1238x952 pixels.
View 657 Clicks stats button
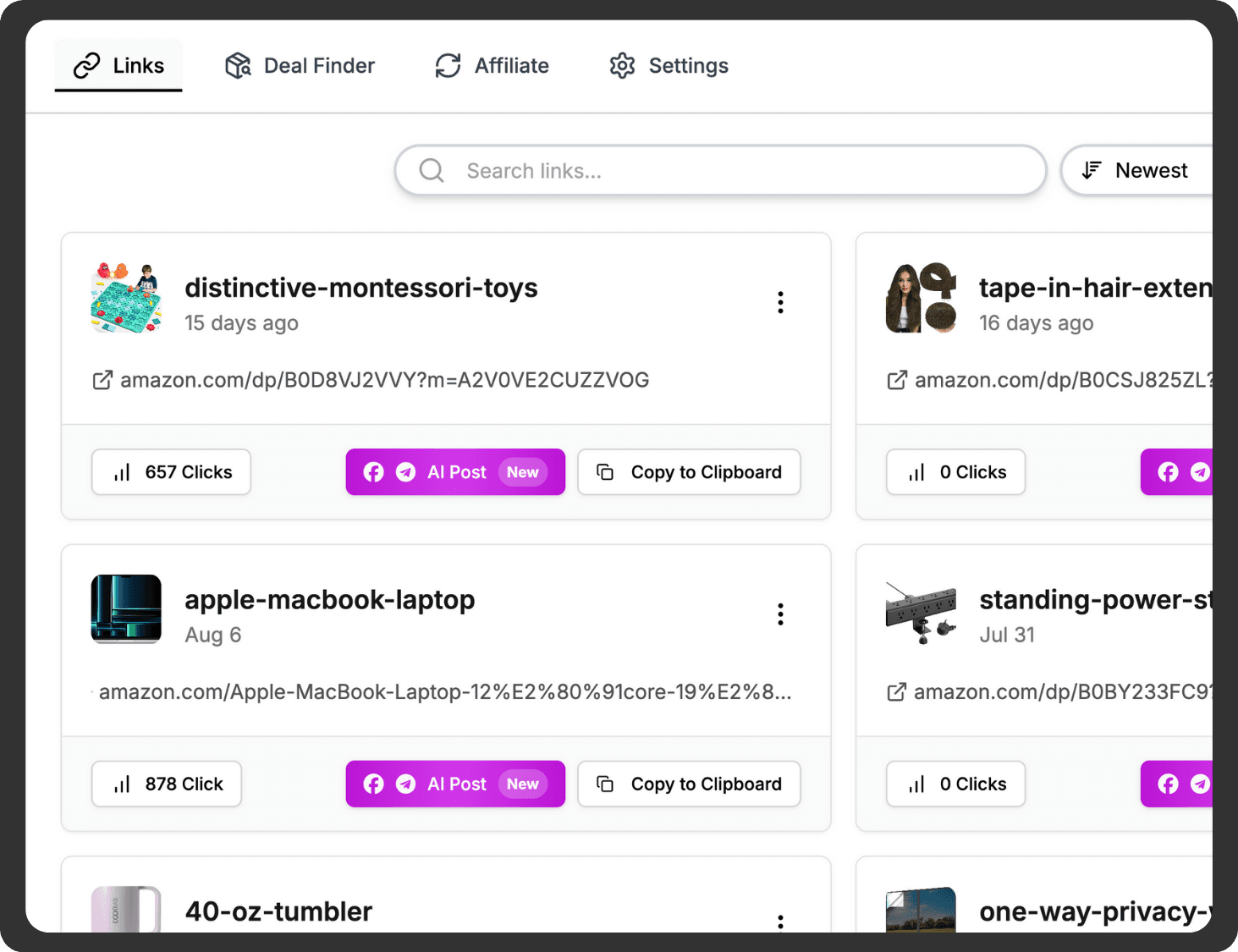[171, 472]
